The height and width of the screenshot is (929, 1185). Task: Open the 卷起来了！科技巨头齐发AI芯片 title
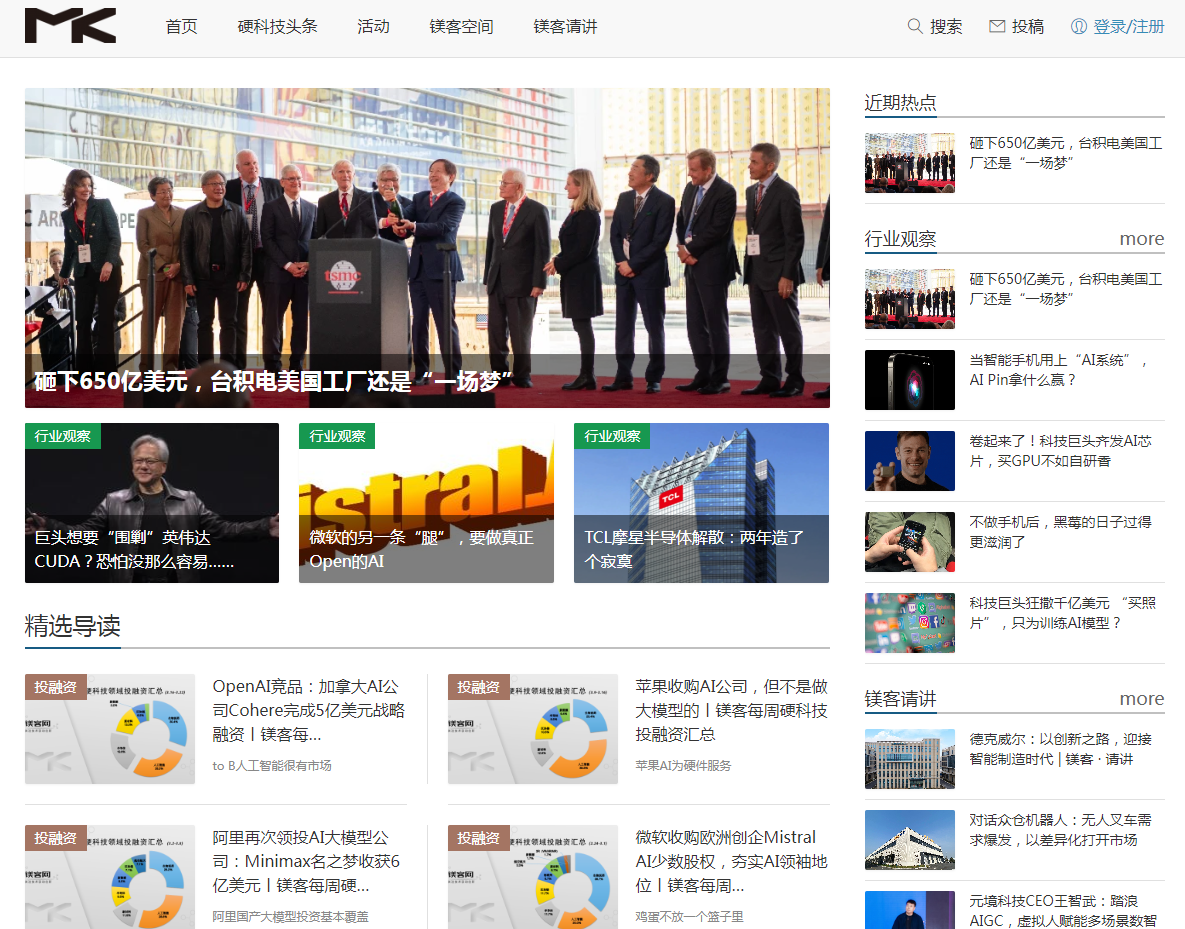point(1061,451)
